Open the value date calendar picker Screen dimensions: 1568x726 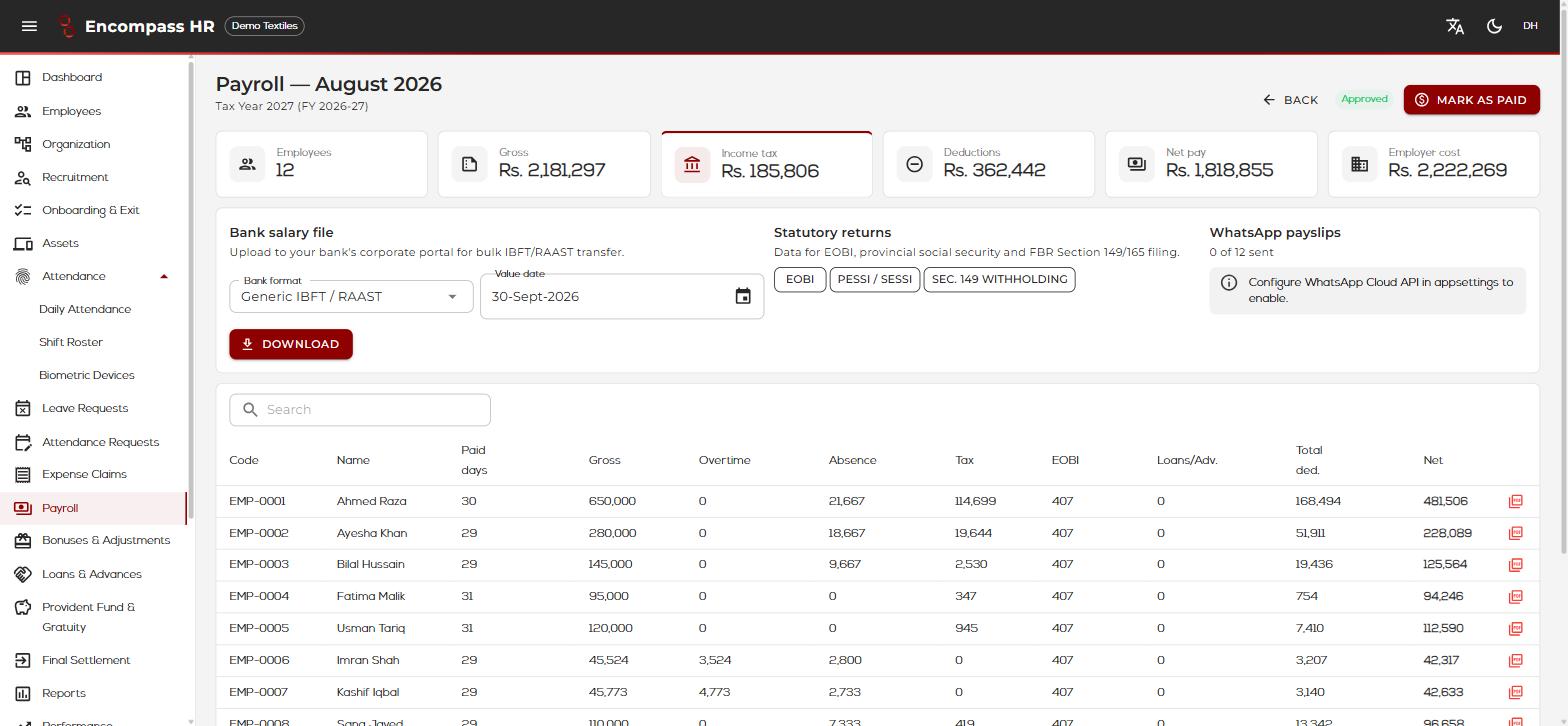[743, 296]
